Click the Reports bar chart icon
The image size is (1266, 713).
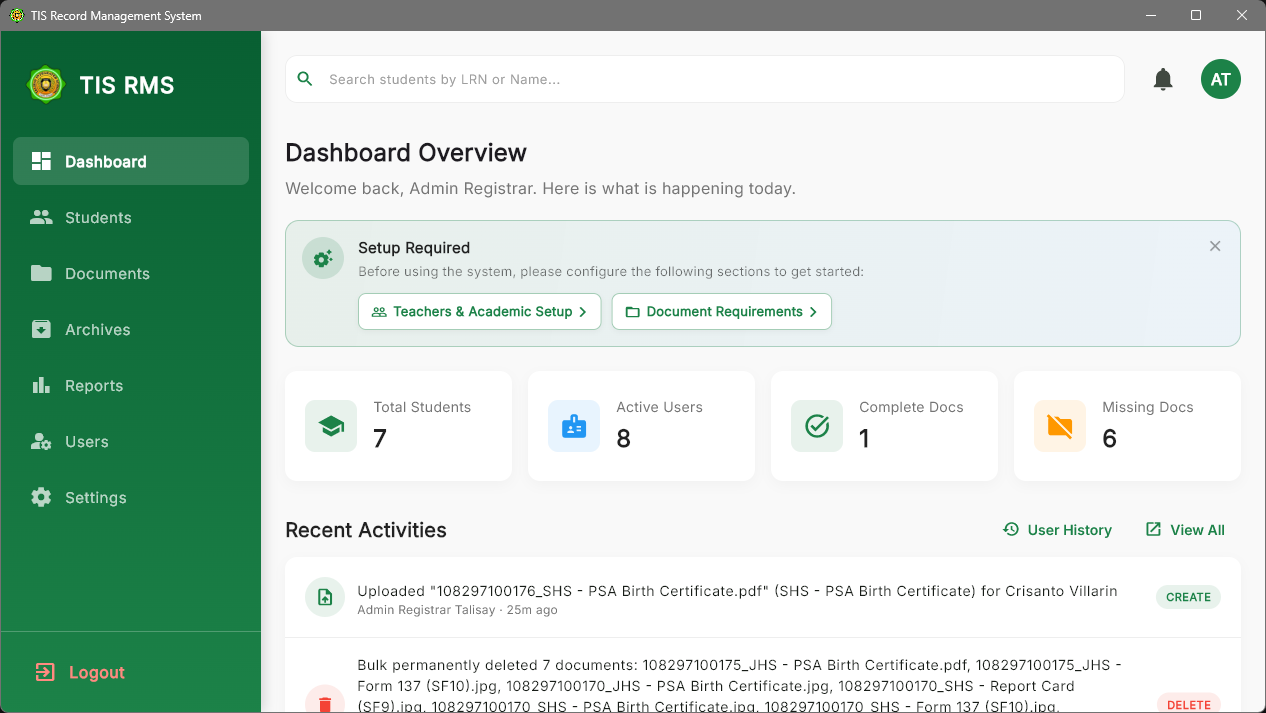pyautogui.click(x=41, y=385)
